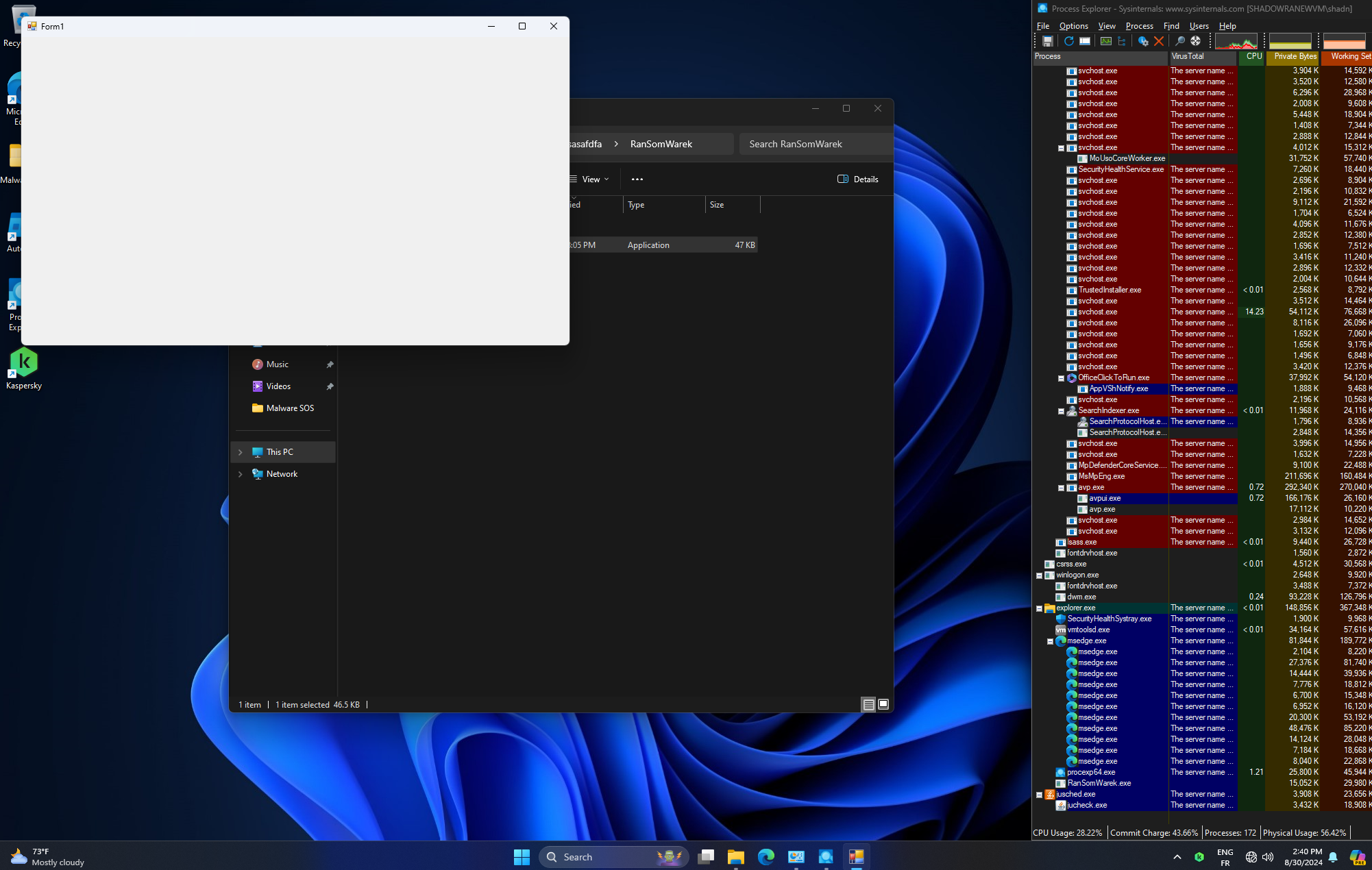
Task: Click the process Properties gear icon
Action: pyautogui.click(x=1142, y=41)
